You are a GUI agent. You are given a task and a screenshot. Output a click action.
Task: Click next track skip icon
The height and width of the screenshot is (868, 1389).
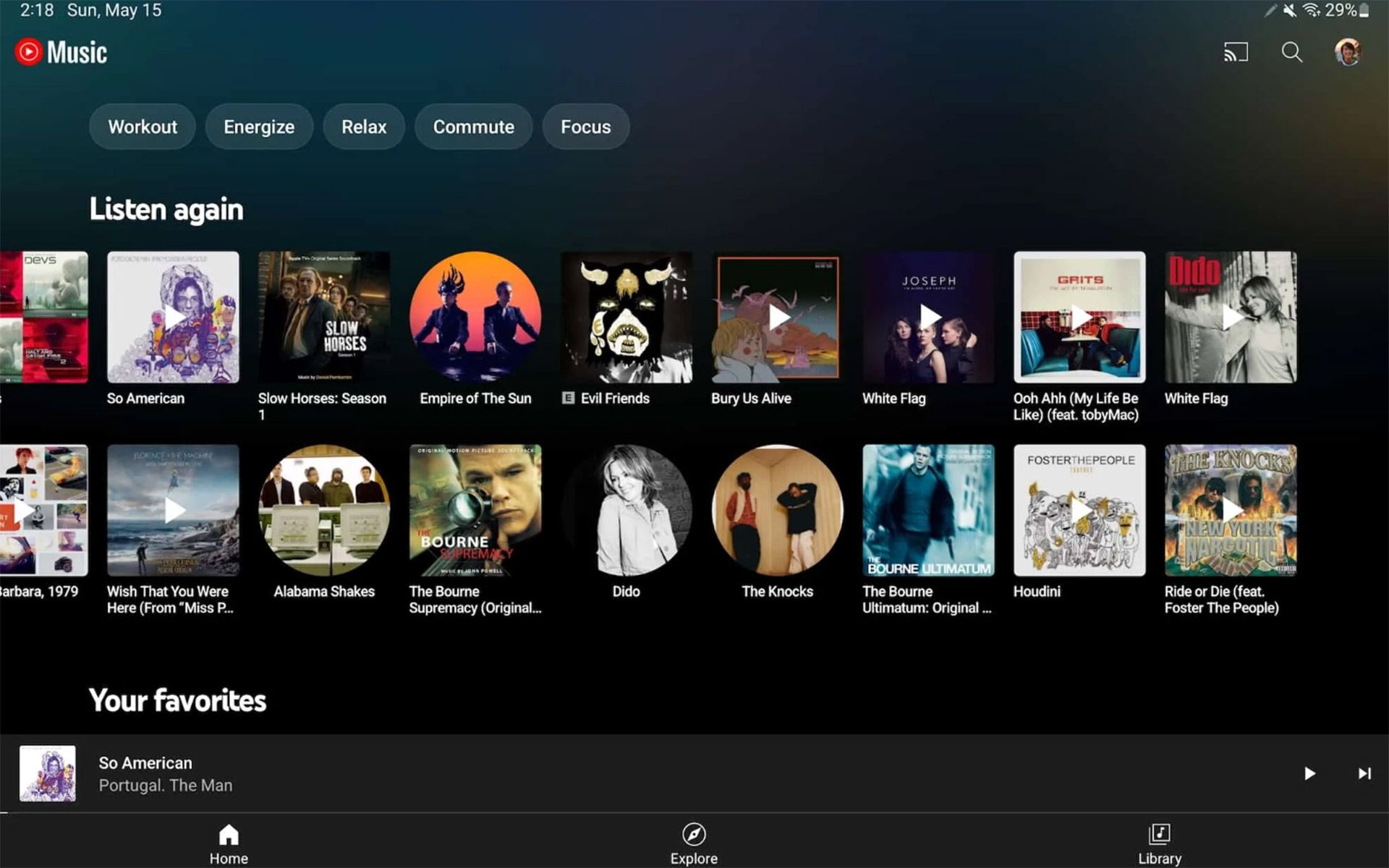tap(1364, 773)
